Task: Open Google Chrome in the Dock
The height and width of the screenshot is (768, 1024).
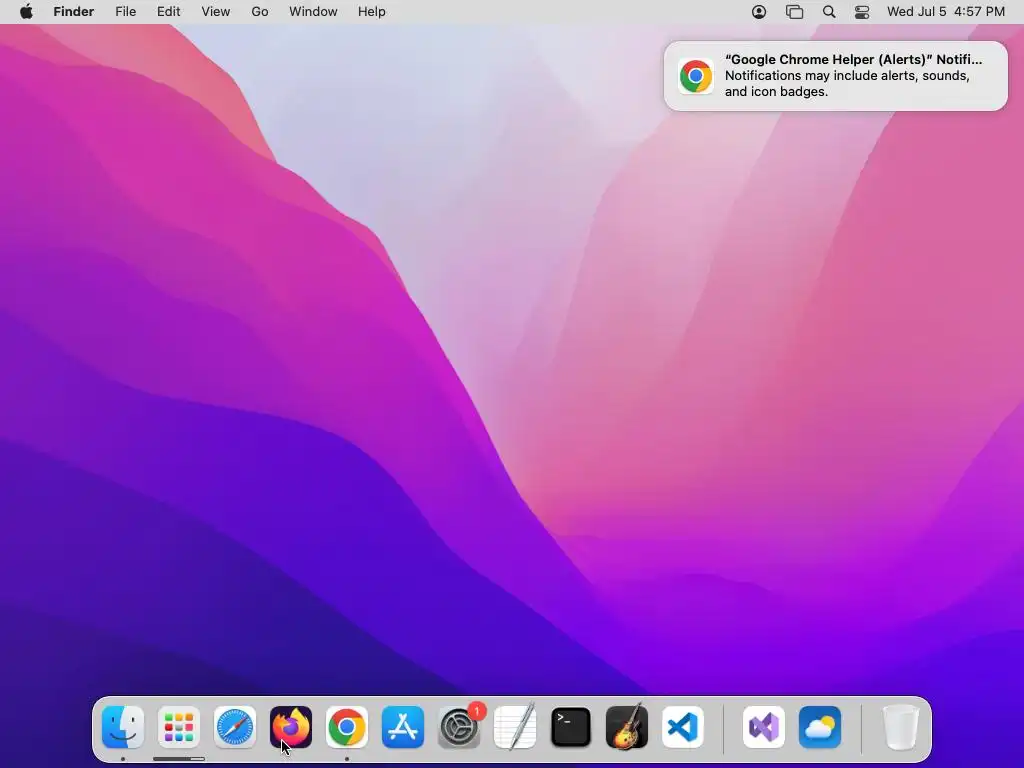Action: 347,727
